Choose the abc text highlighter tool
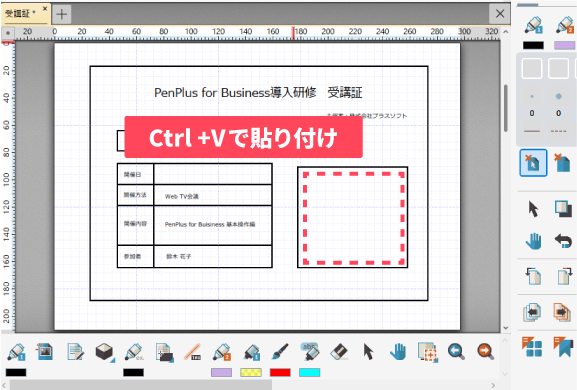The width and height of the screenshot is (577, 390). coord(310,352)
